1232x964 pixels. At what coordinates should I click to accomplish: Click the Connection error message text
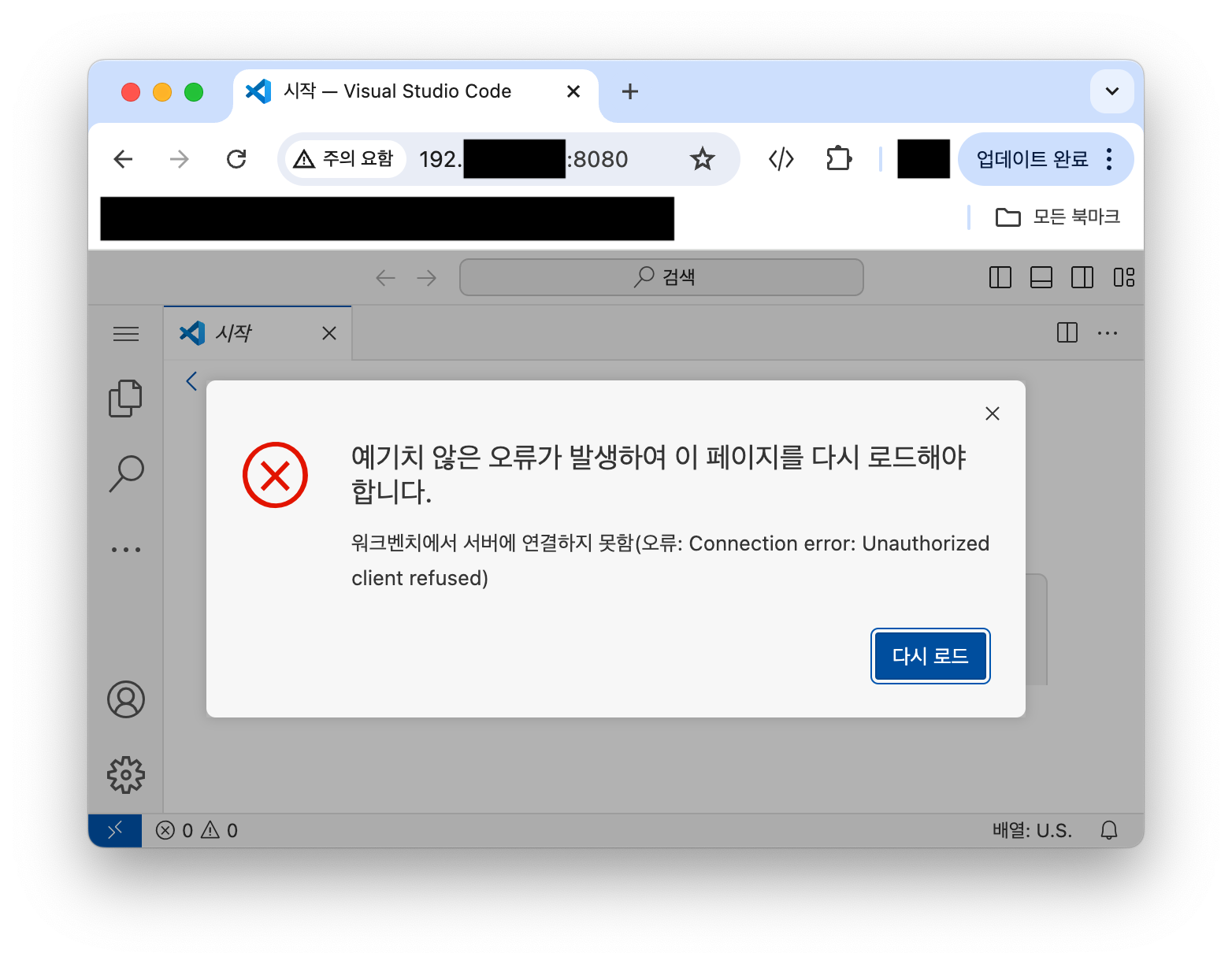[x=670, y=561]
